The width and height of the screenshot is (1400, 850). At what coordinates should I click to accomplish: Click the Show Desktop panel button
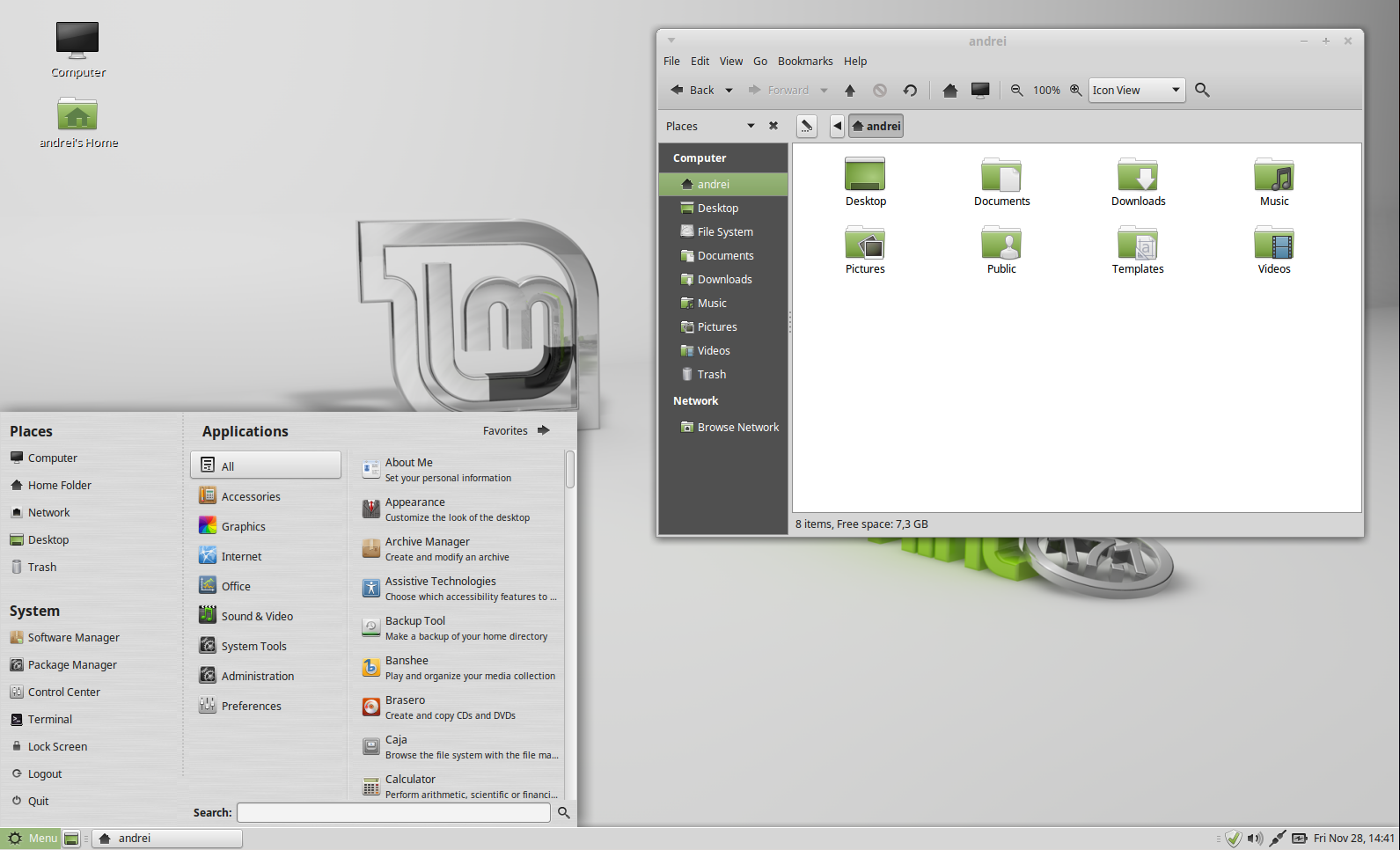tap(72, 839)
